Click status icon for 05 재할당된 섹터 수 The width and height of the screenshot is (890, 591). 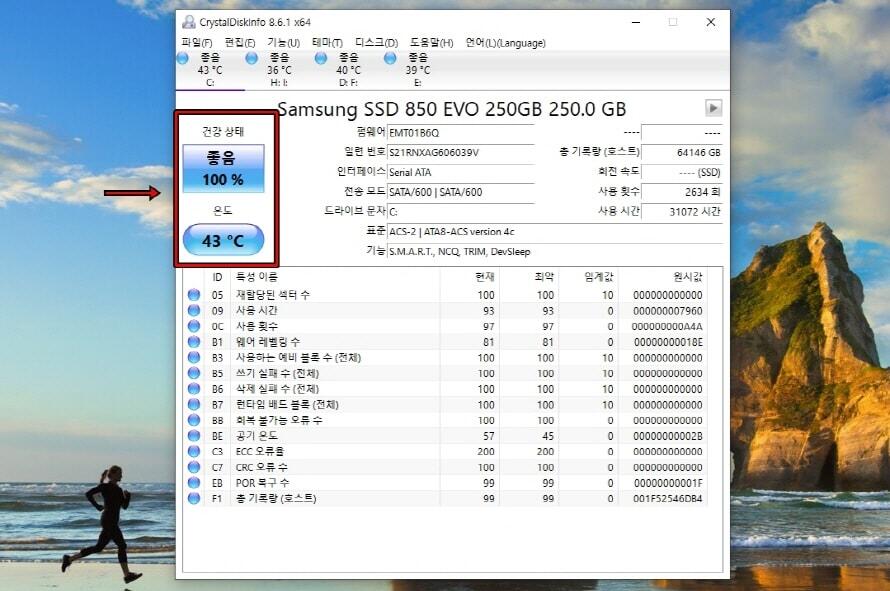[194, 295]
